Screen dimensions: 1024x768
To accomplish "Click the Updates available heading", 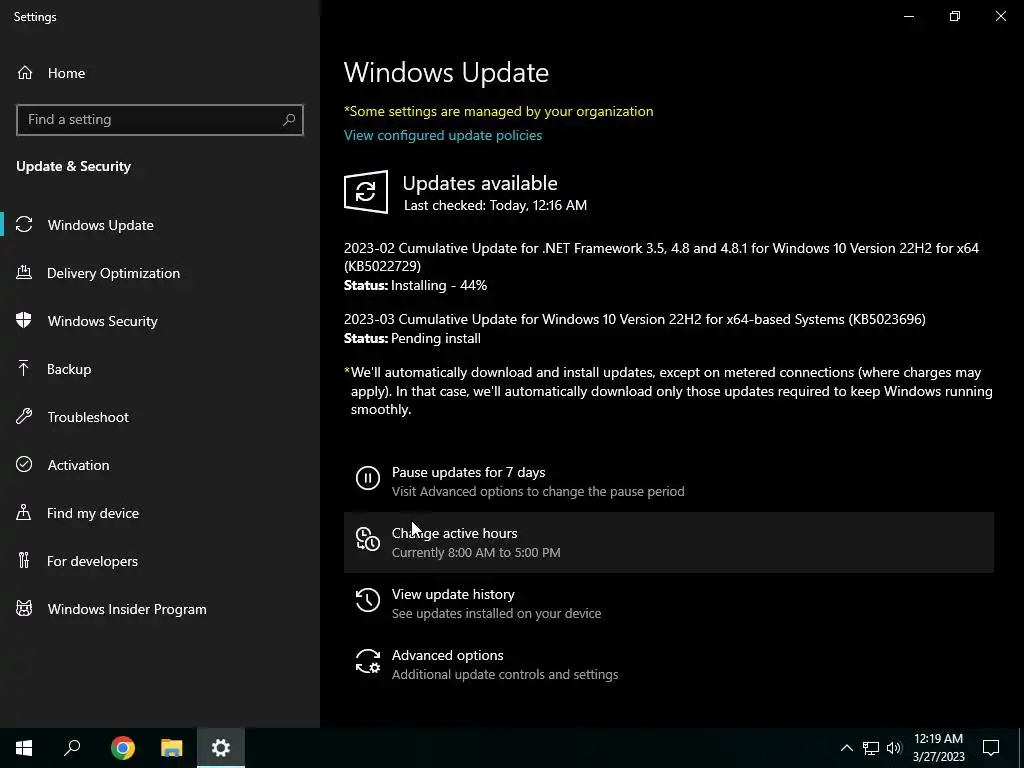I will 480,183.
